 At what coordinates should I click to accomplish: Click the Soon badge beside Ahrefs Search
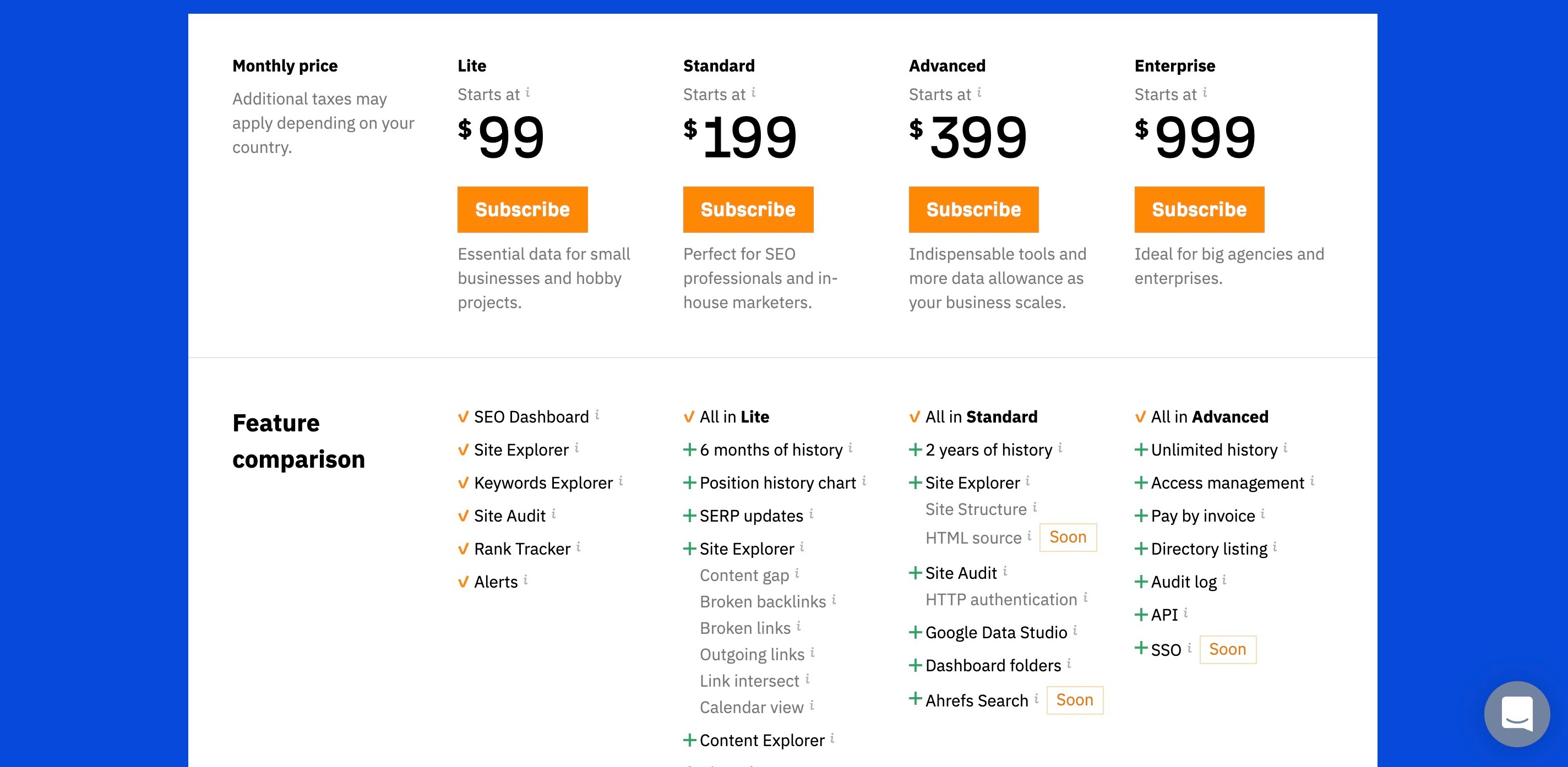click(x=1074, y=699)
